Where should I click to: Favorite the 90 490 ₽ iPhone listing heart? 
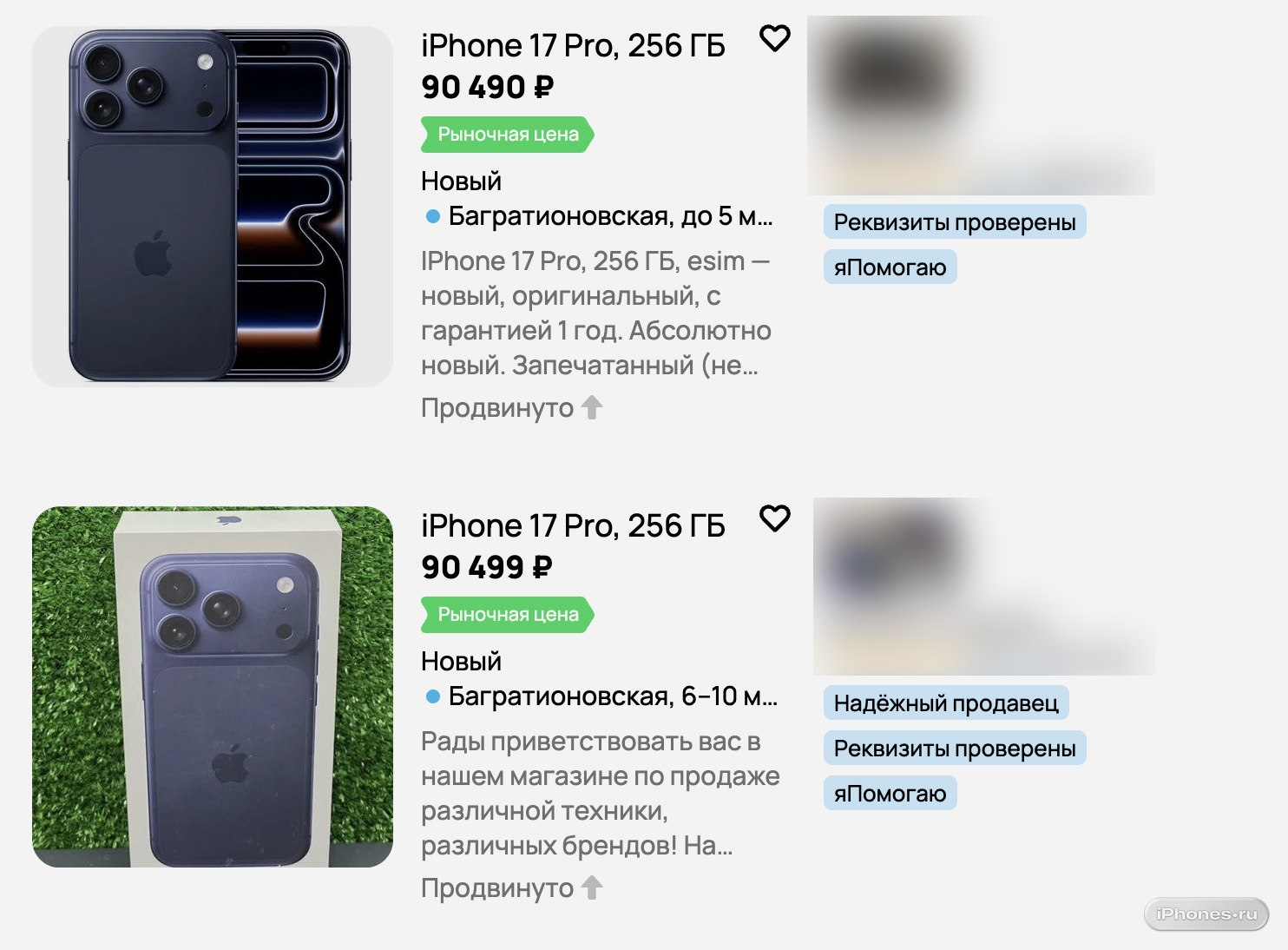(x=775, y=38)
